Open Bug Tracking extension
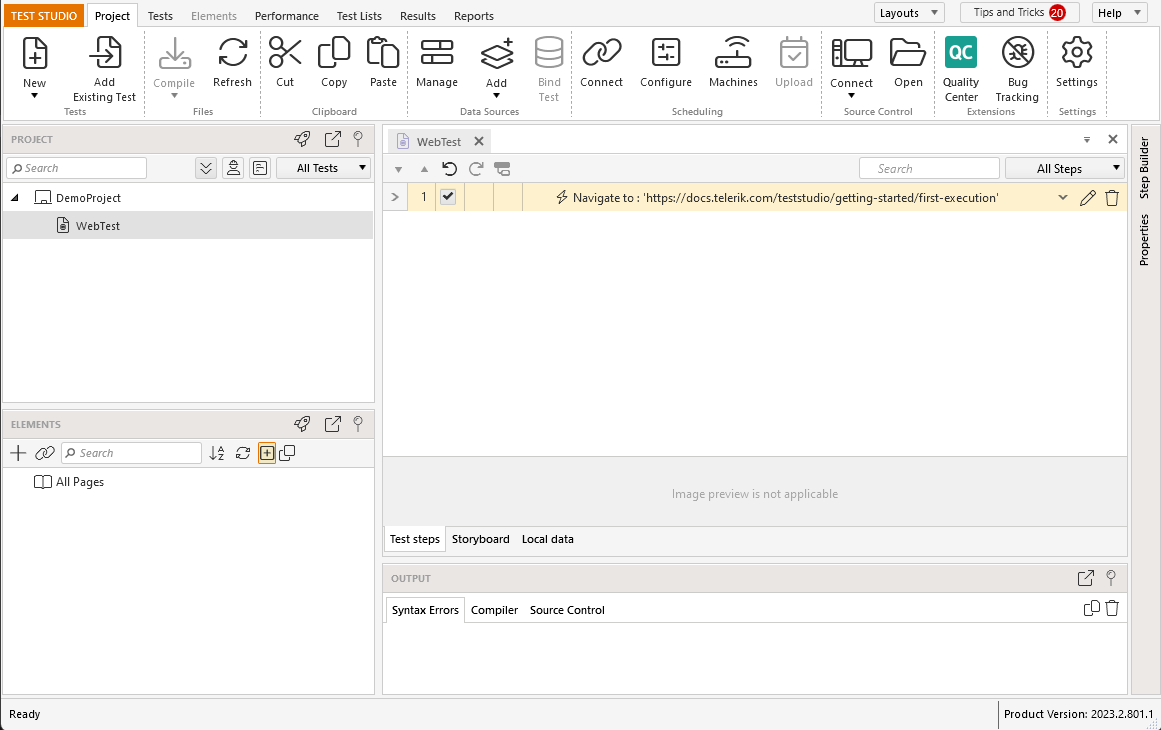This screenshot has height=730, width=1161. tap(1017, 53)
